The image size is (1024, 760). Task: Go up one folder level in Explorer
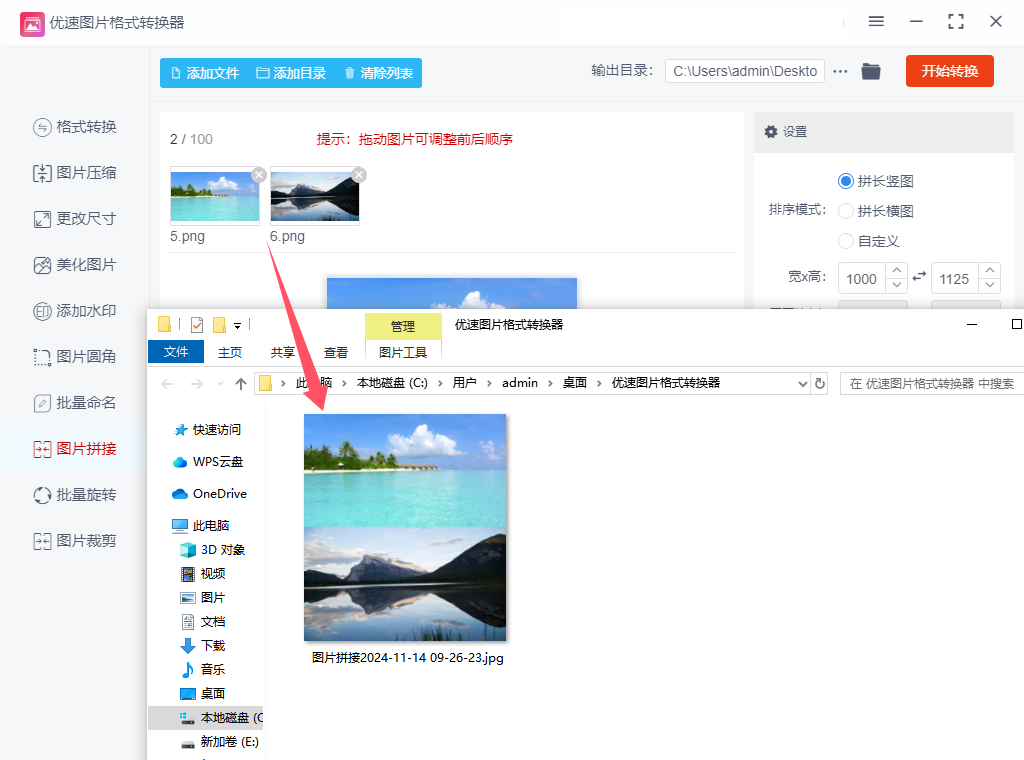click(x=241, y=384)
